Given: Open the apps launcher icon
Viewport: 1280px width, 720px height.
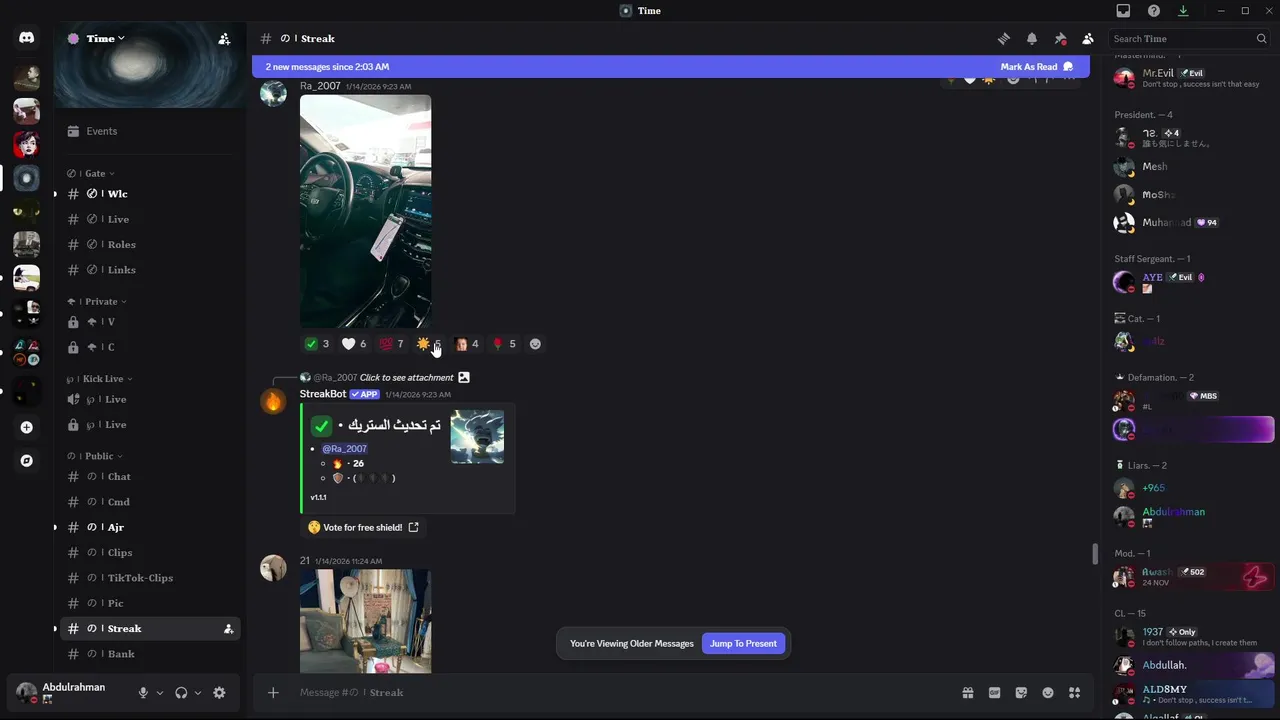Looking at the screenshot, I should 1075,692.
